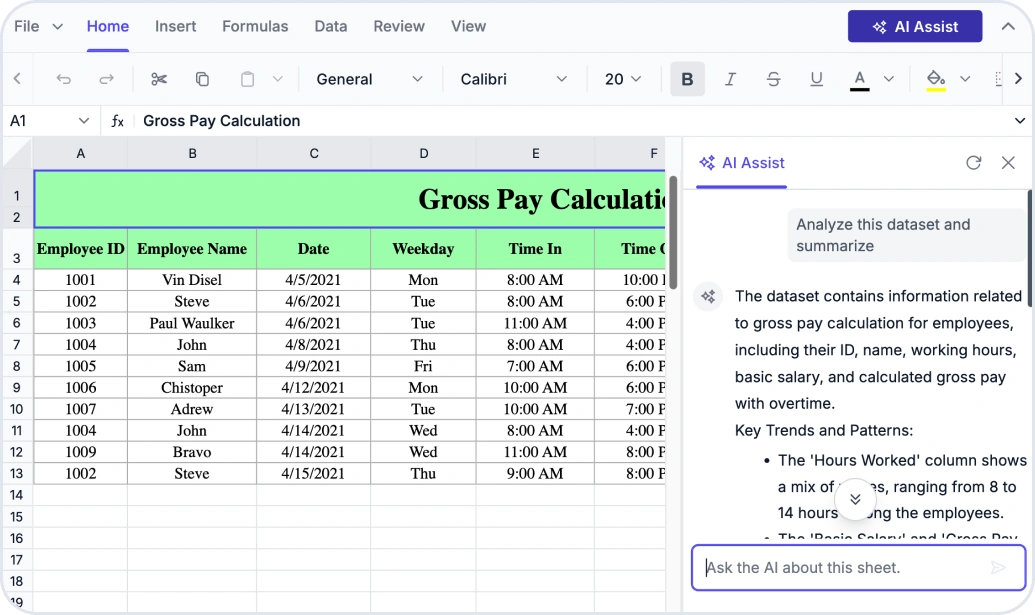Image resolution: width=1035 pixels, height=615 pixels.
Task: Click the AI sparkle avatar beside response
Action: (708, 296)
